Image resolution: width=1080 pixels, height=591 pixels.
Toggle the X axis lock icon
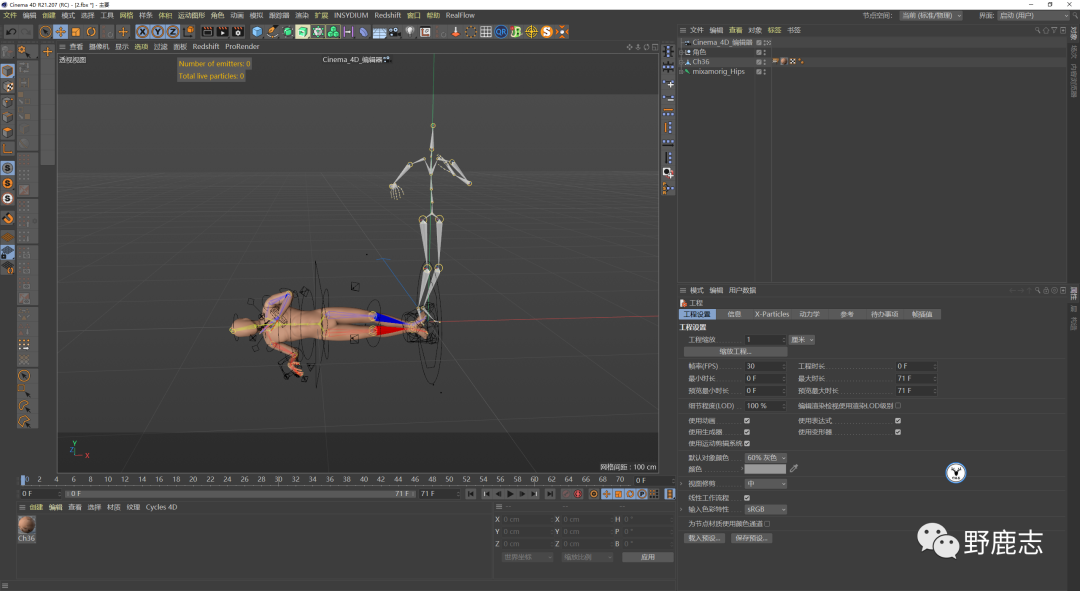143,32
